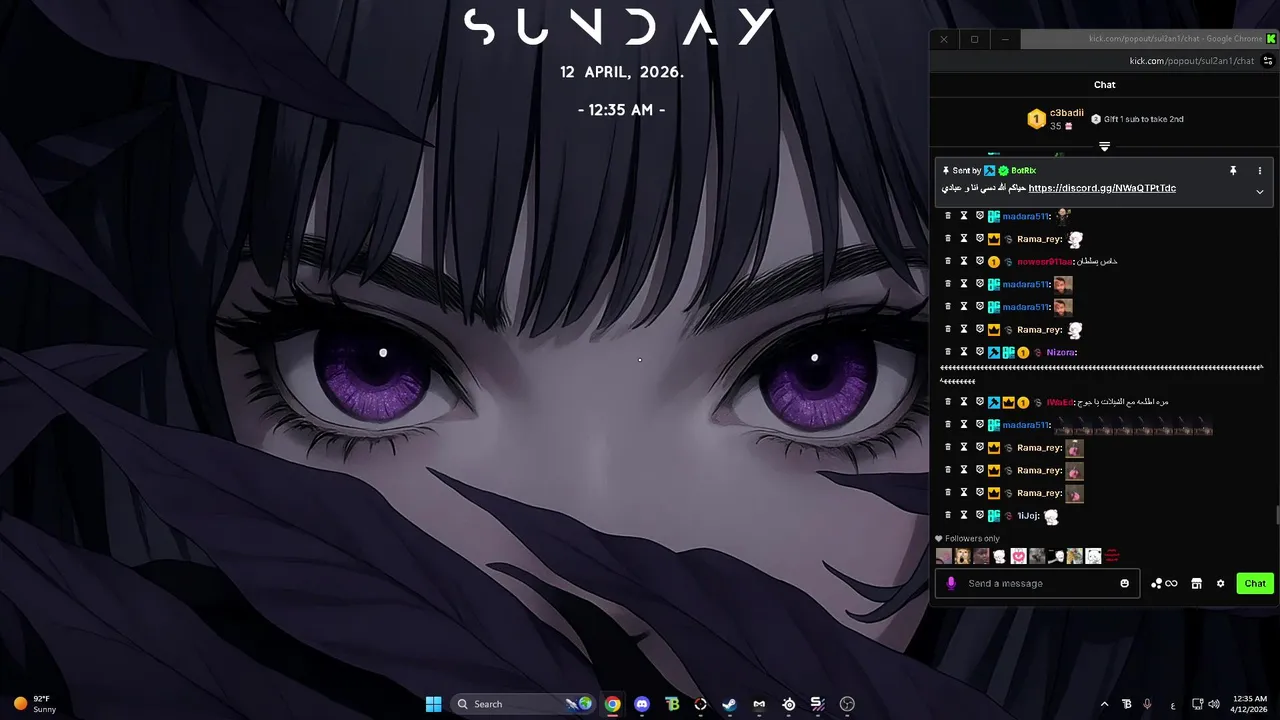Open the volume tray icon
Image resolution: width=1280 pixels, height=720 pixels.
(x=1214, y=704)
